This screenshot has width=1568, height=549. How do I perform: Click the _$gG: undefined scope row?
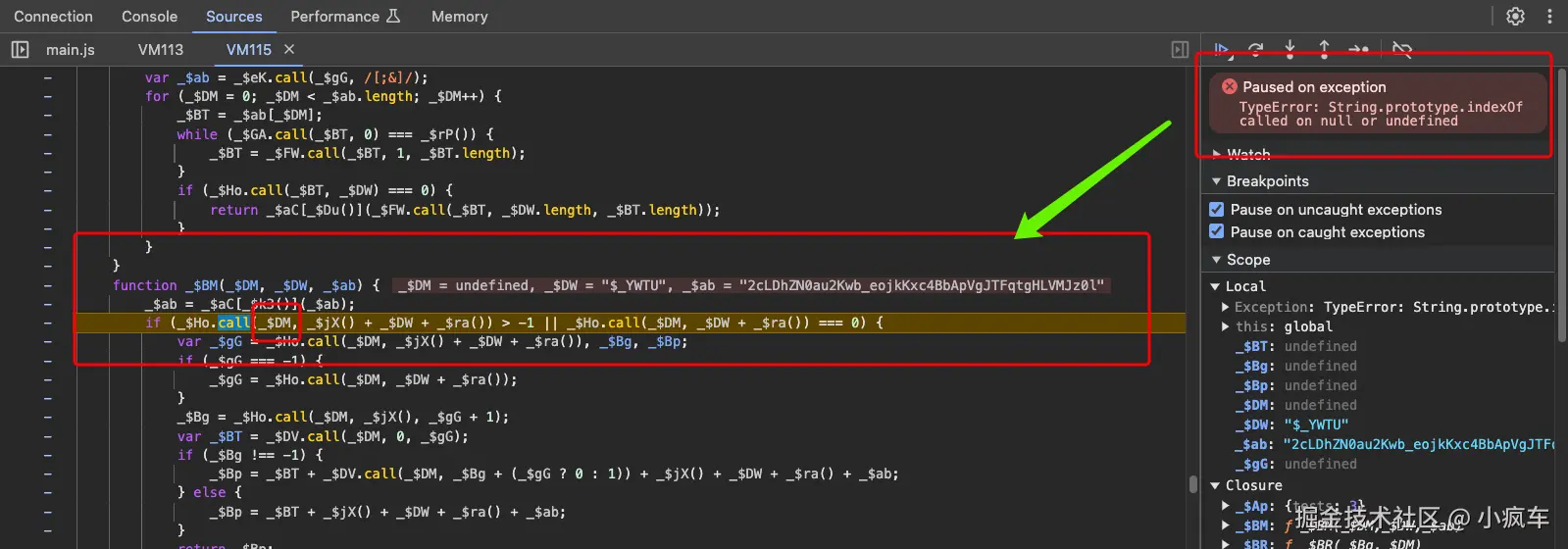pyautogui.click(x=1296, y=464)
